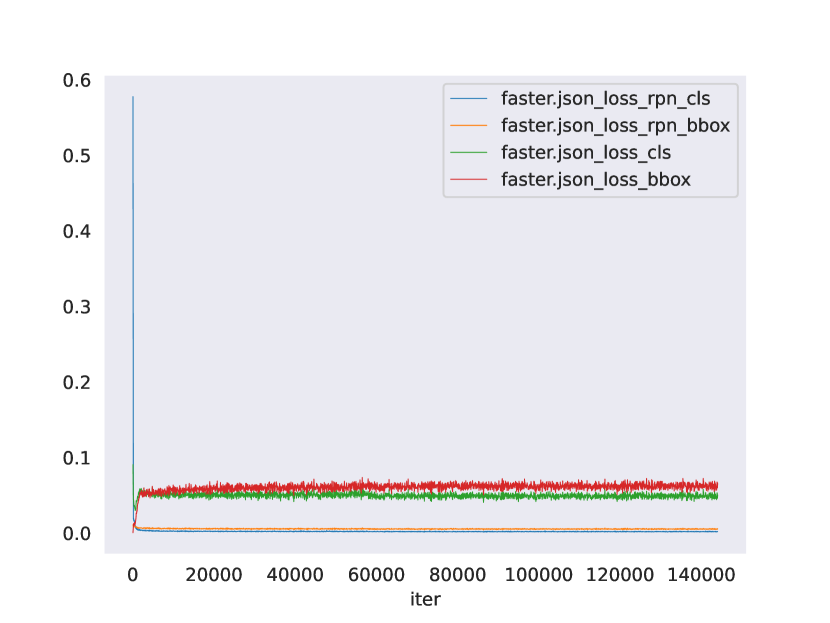Click the x-axis tick label 80000
830x623 pixels.
pos(457,575)
